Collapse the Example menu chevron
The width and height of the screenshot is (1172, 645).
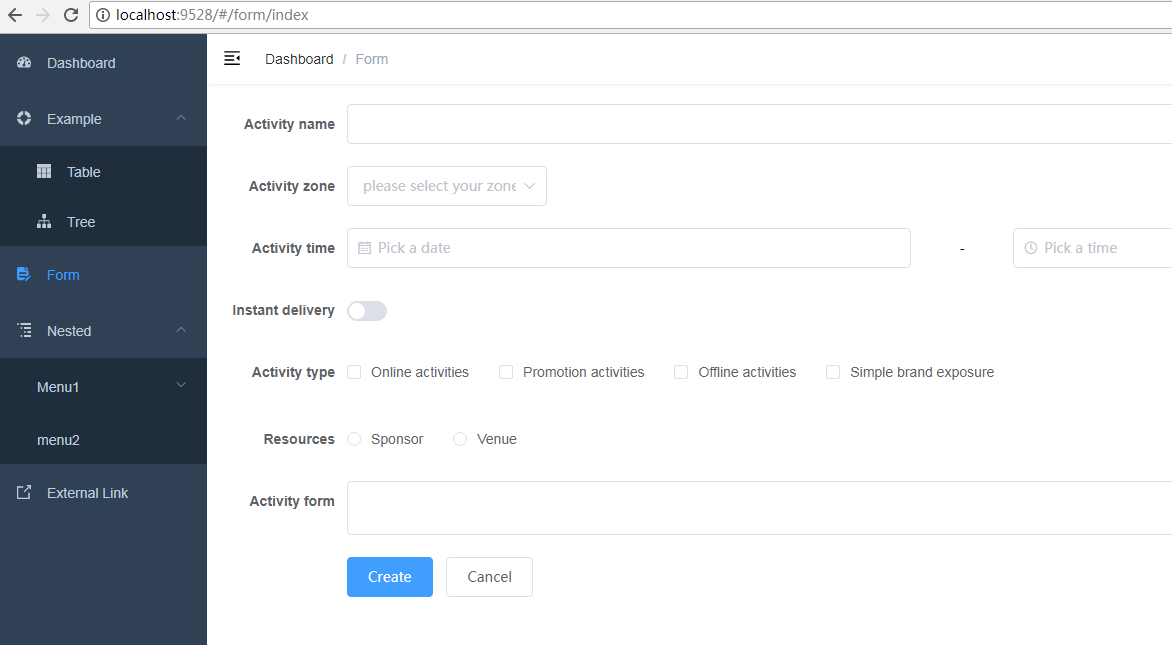pos(181,119)
